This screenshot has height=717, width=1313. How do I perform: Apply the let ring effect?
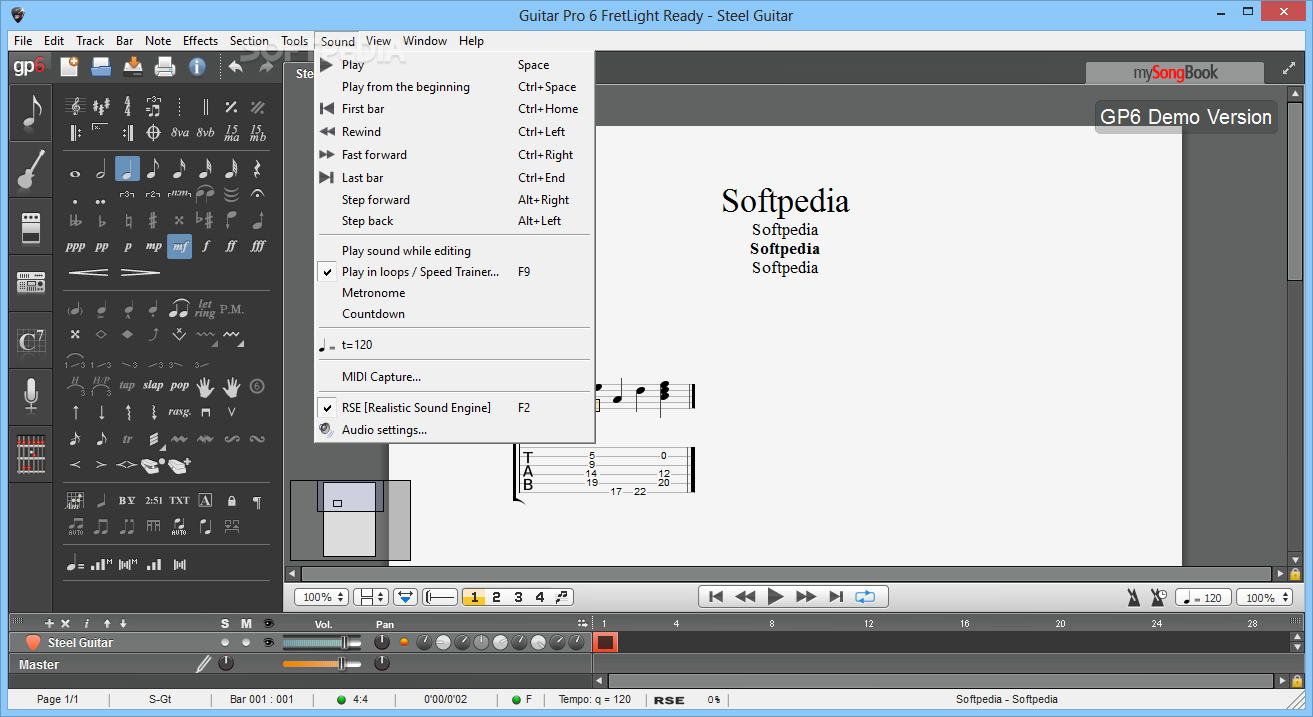tap(205, 309)
